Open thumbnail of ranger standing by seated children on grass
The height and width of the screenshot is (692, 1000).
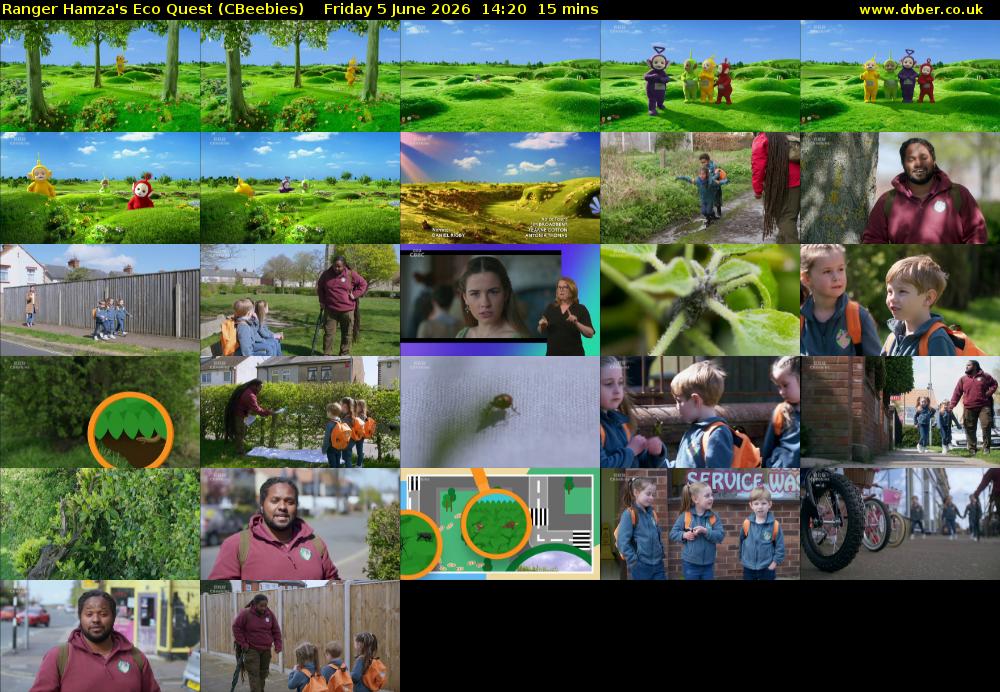coord(300,300)
